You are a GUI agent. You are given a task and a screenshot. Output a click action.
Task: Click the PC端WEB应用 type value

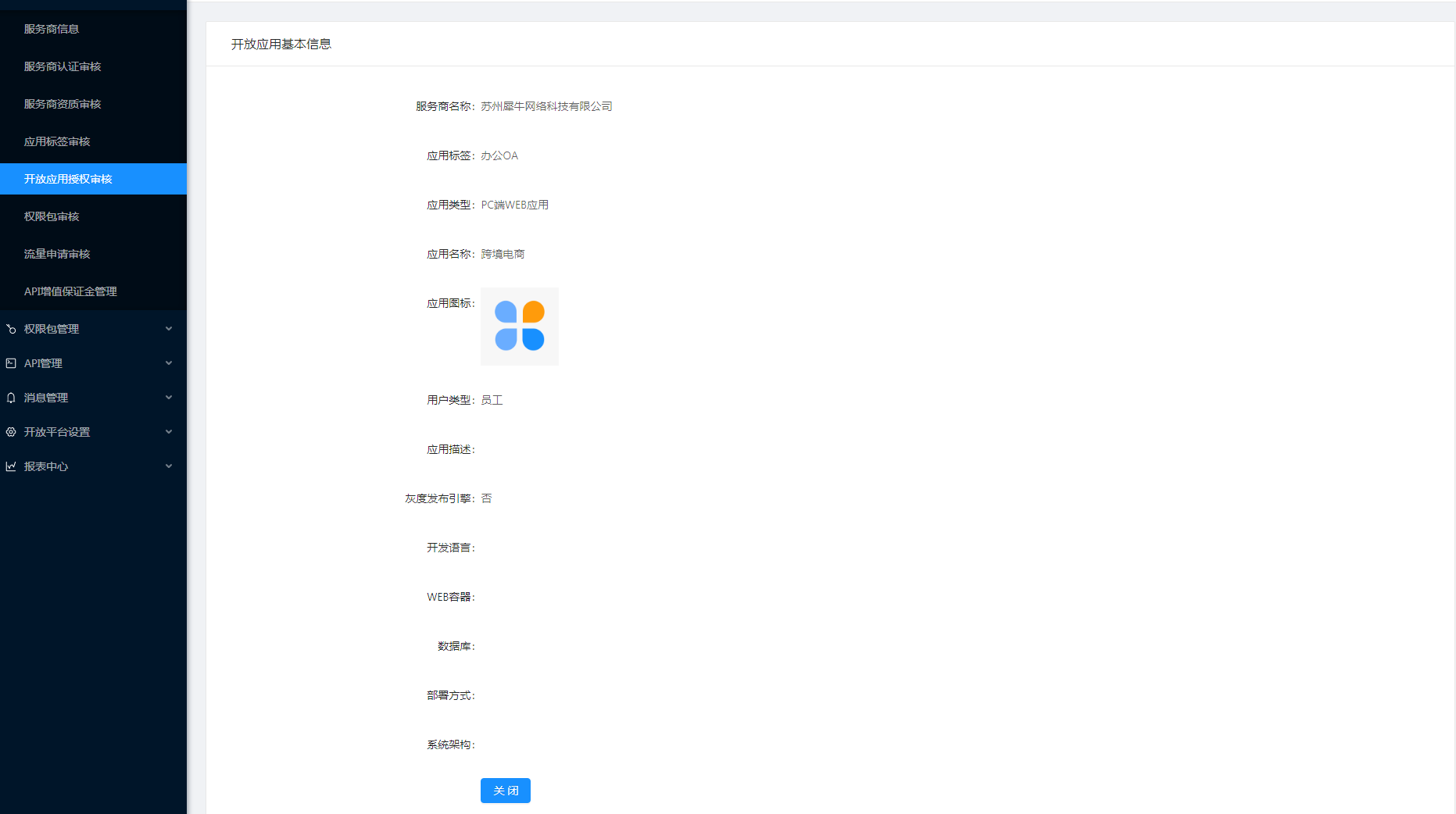pos(515,205)
